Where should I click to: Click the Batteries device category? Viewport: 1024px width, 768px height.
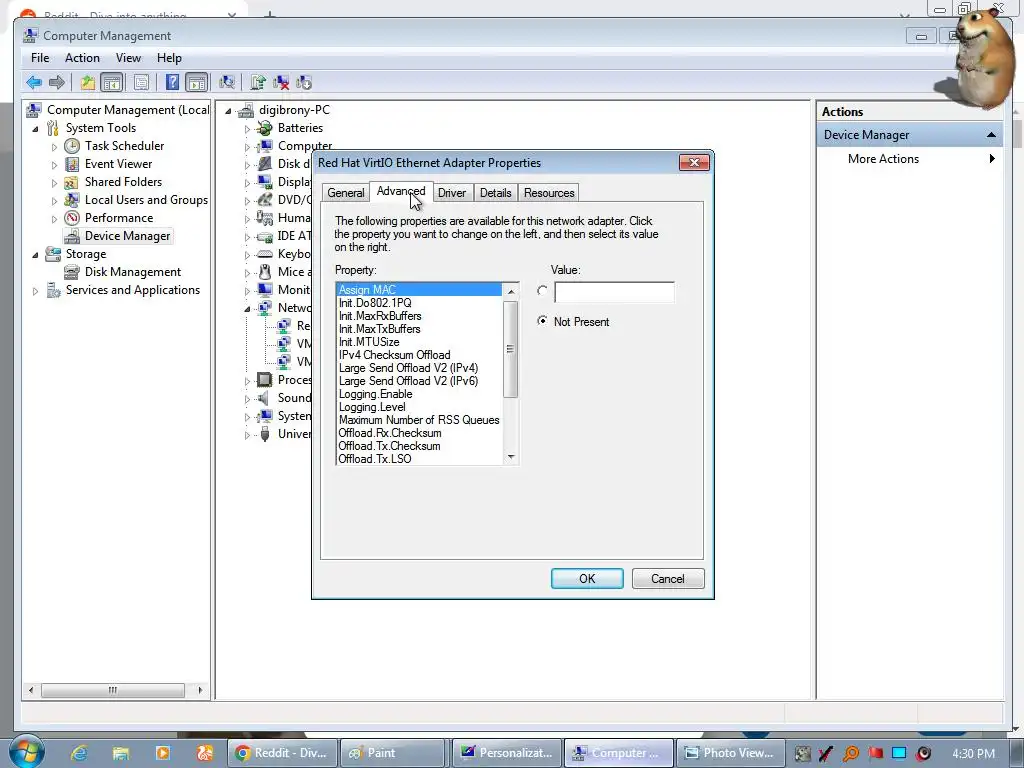(x=300, y=128)
